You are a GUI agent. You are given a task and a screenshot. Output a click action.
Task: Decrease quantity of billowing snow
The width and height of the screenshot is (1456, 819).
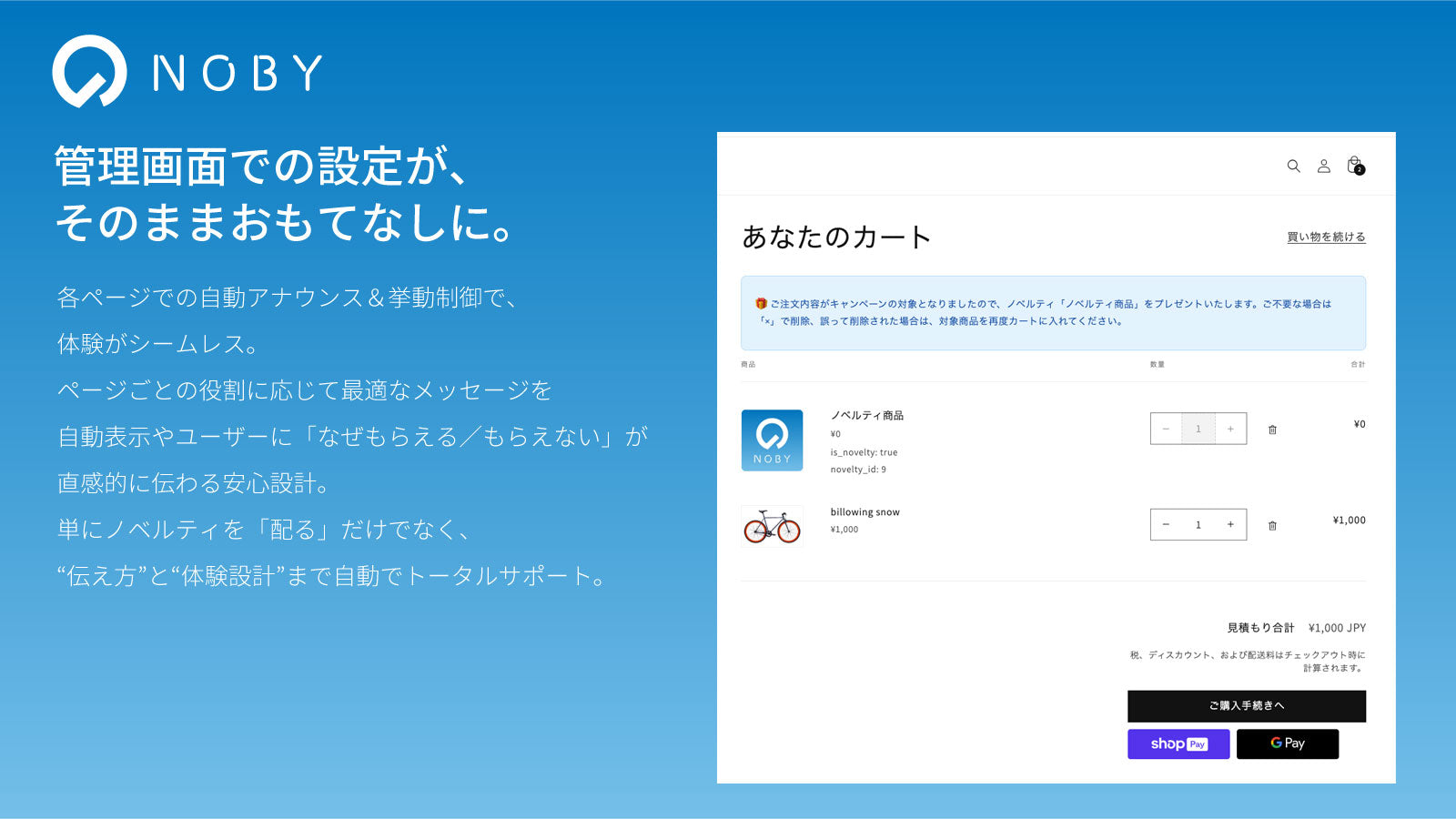pos(1166,524)
